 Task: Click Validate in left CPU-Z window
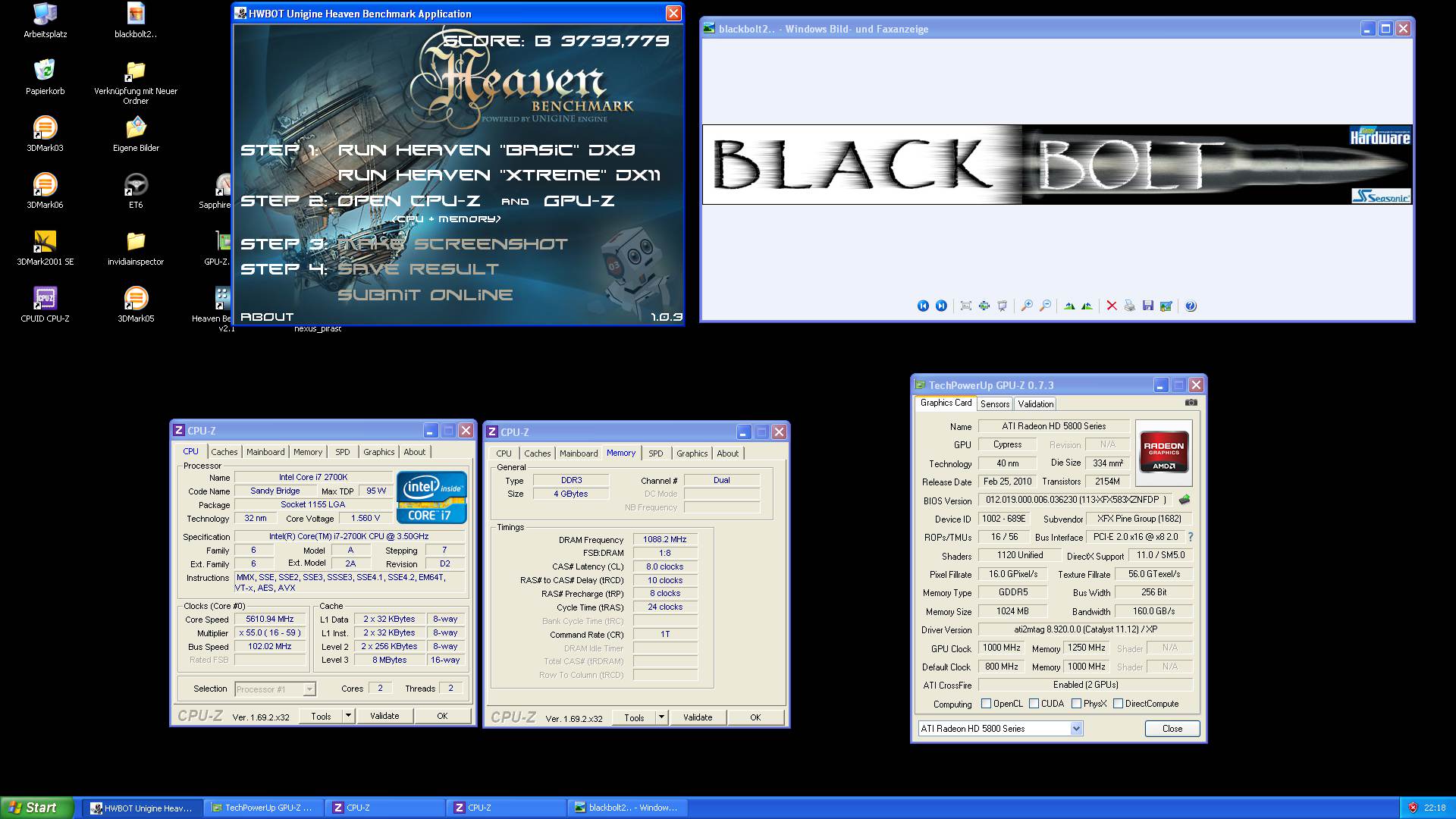pos(384,716)
